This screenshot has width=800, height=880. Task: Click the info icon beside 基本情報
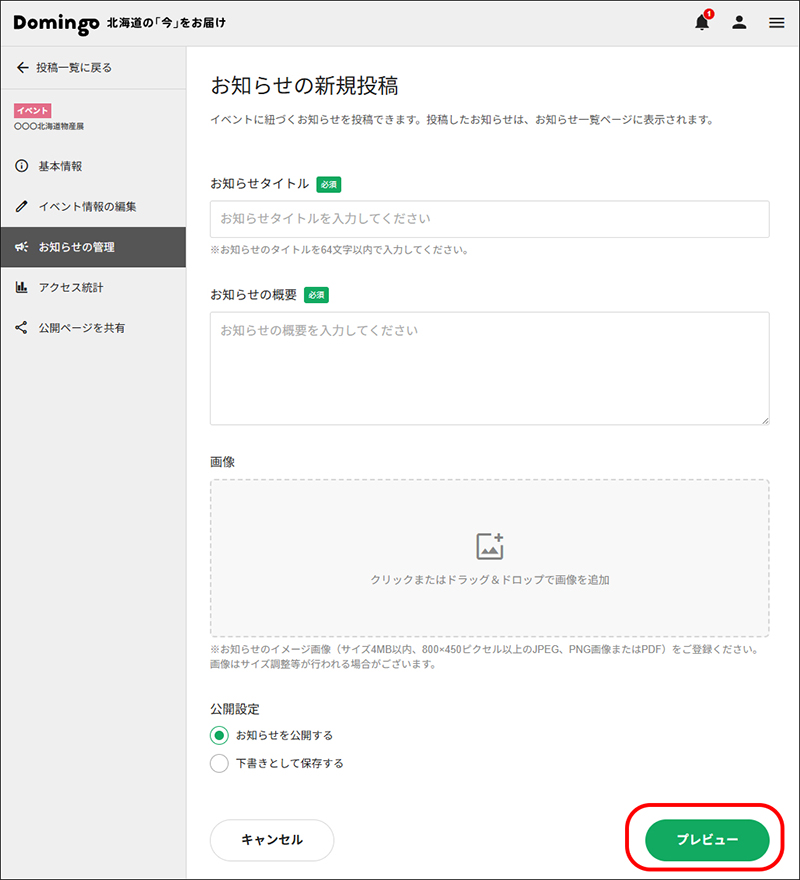tap(21, 166)
